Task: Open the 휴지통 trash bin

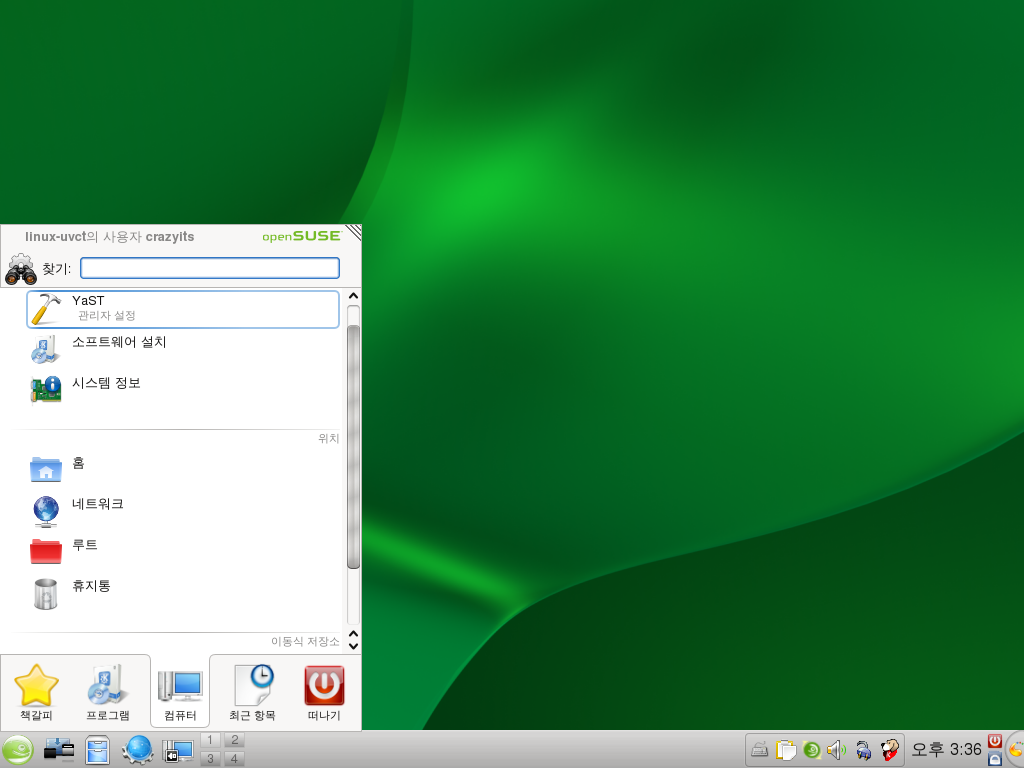Action: tap(183, 592)
